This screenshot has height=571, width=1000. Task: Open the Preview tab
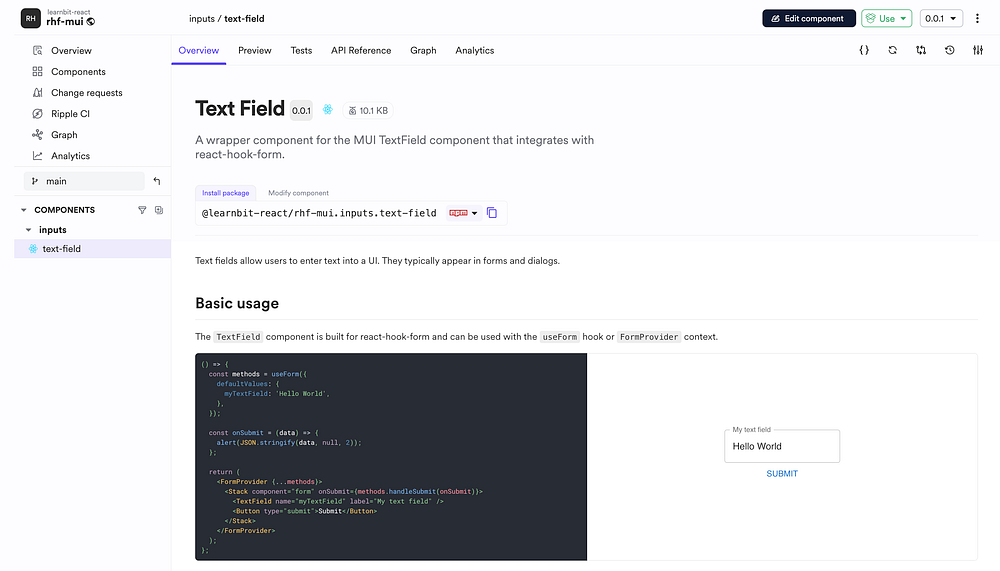click(x=255, y=50)
